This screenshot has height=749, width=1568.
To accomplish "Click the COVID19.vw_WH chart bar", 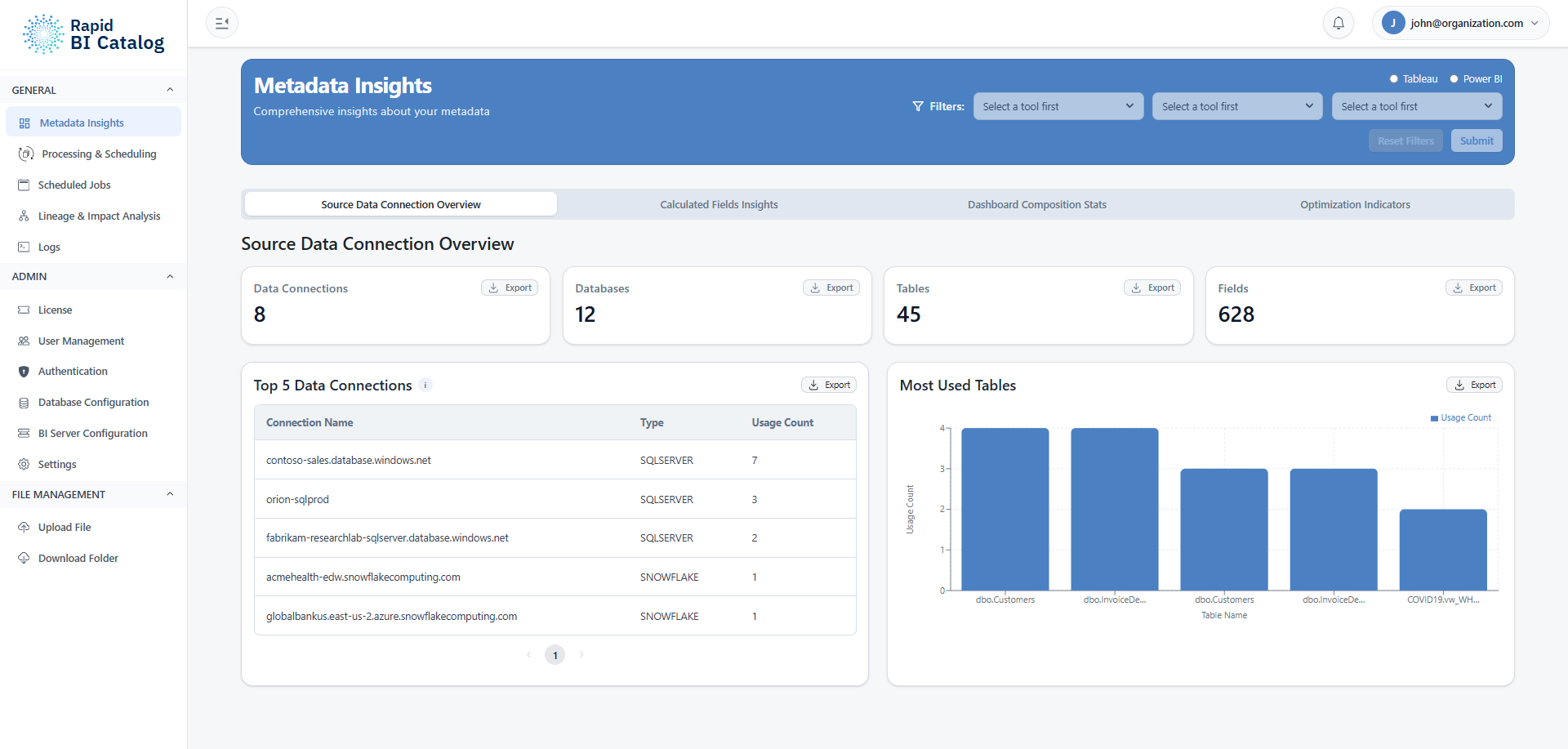I will pos(1443,550).
